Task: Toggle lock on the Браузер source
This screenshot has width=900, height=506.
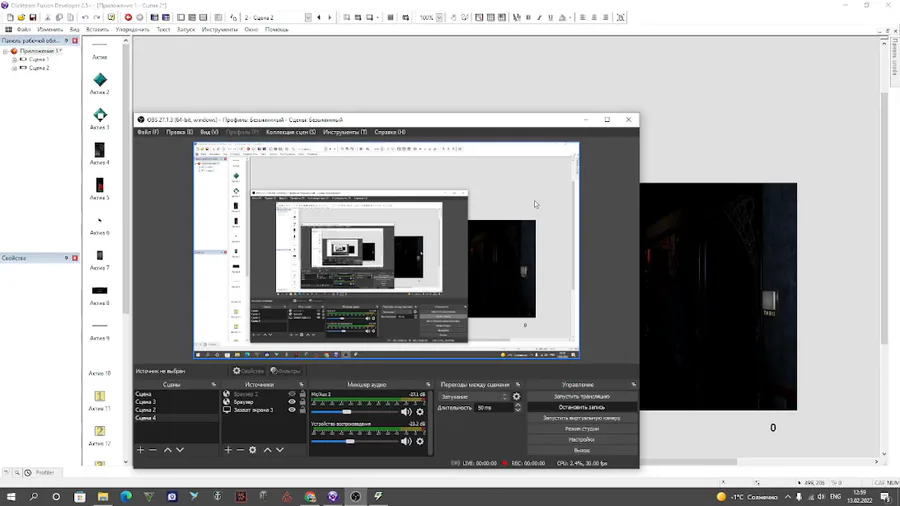Action: [x=303, y=402]
